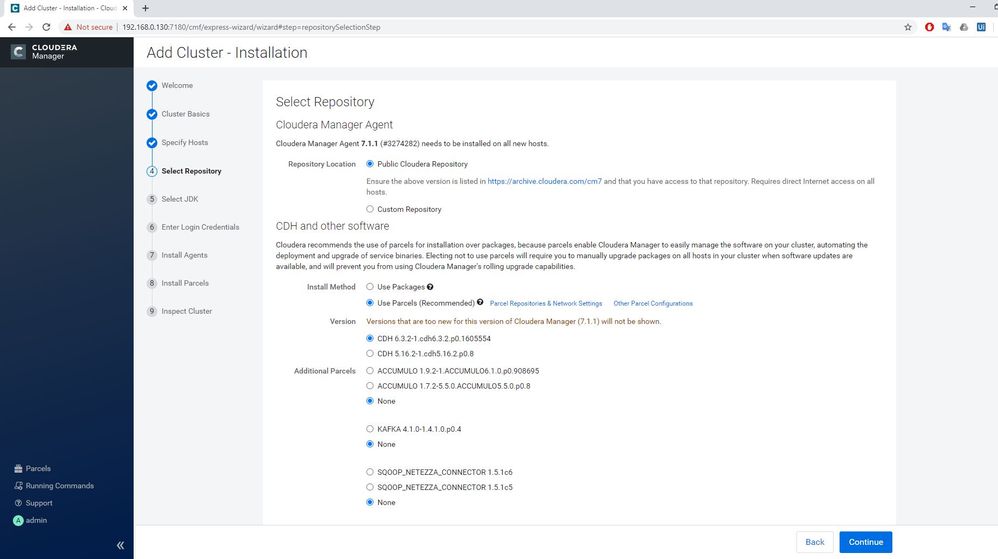Screen dimensions: 998x559
Task: Click the browser address bar URL
Action: (250, 27)
